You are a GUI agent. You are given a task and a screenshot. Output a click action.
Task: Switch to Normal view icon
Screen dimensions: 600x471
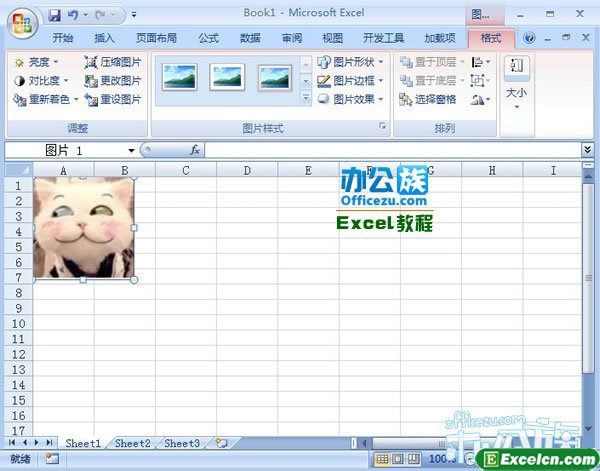382,458
